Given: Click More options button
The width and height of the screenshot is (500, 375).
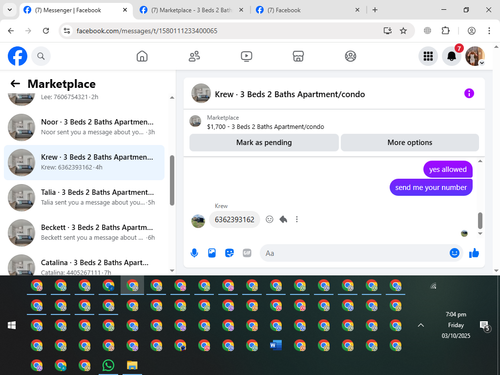Looking at the screenshot, I should 410,143.
